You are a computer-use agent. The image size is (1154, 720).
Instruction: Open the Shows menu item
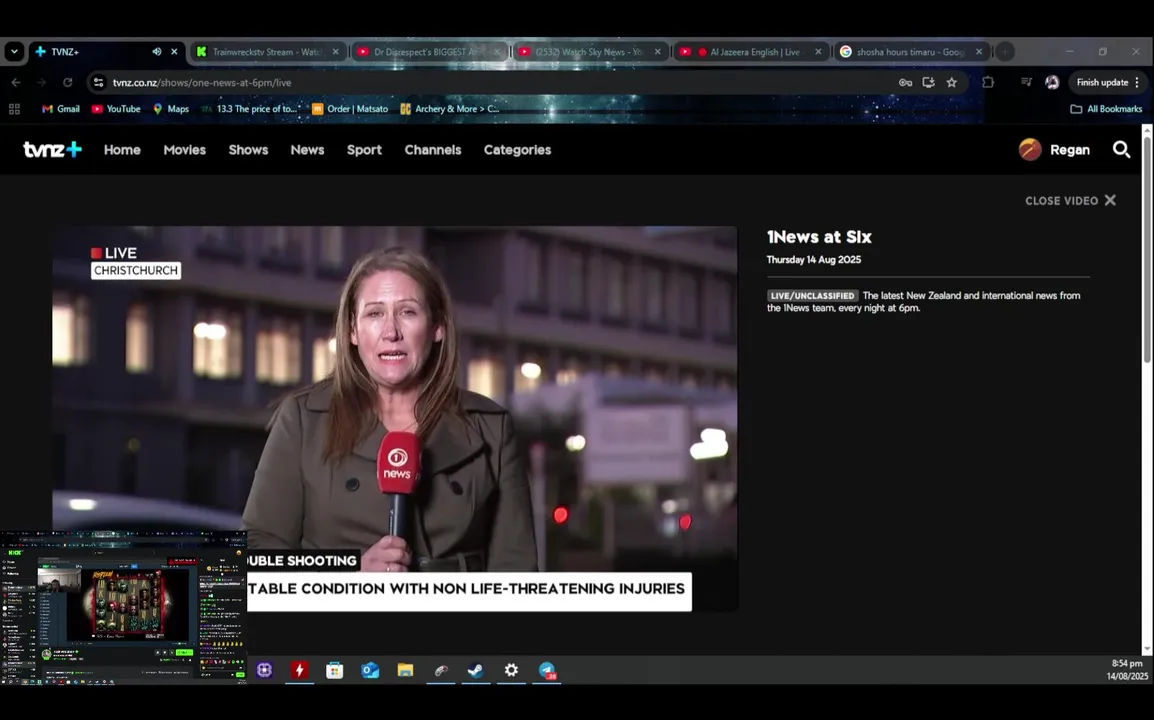tap(248, 149)
